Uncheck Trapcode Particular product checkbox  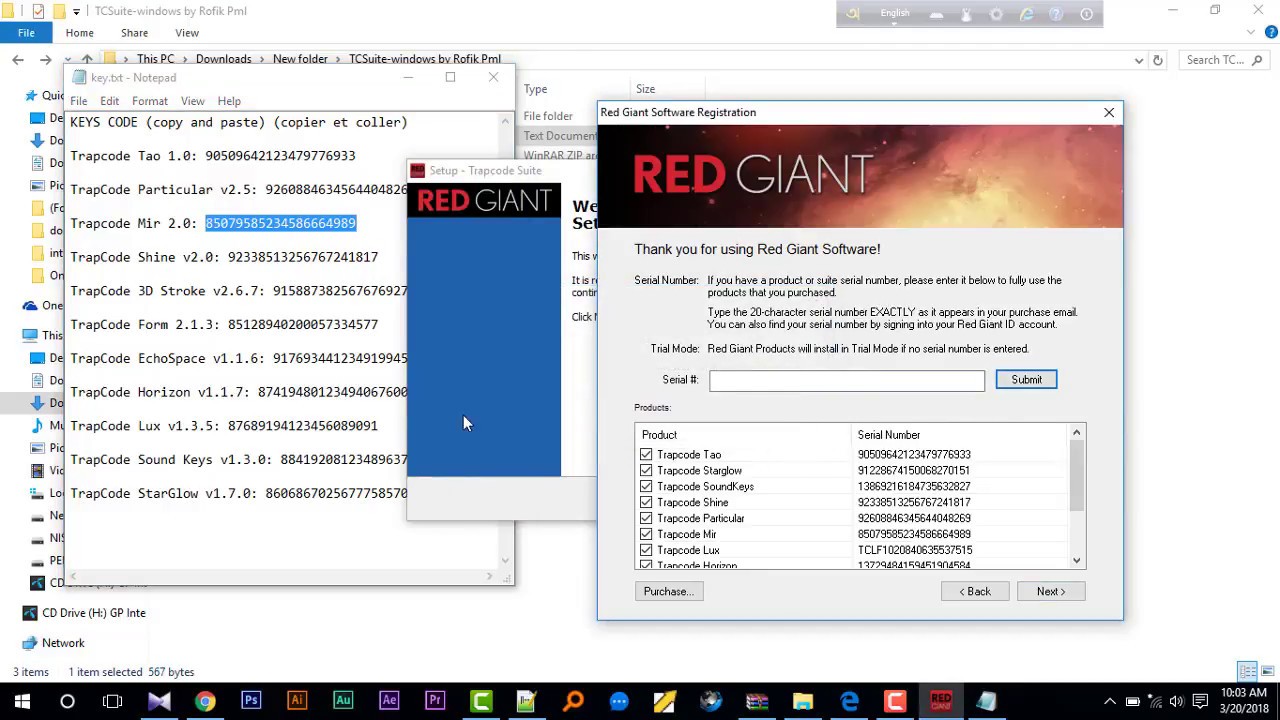click(646, 518)
